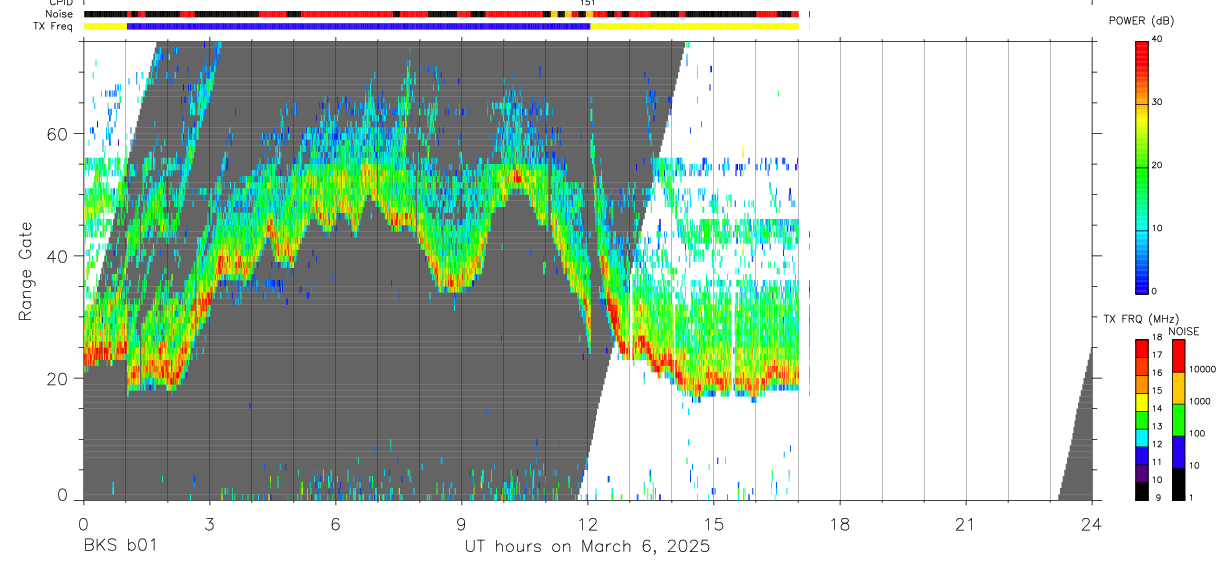Viewport: 1228px width, 567px height.
Task: Click the "NOISE" legend title above the noise scale
Action: coord(1183,331)
